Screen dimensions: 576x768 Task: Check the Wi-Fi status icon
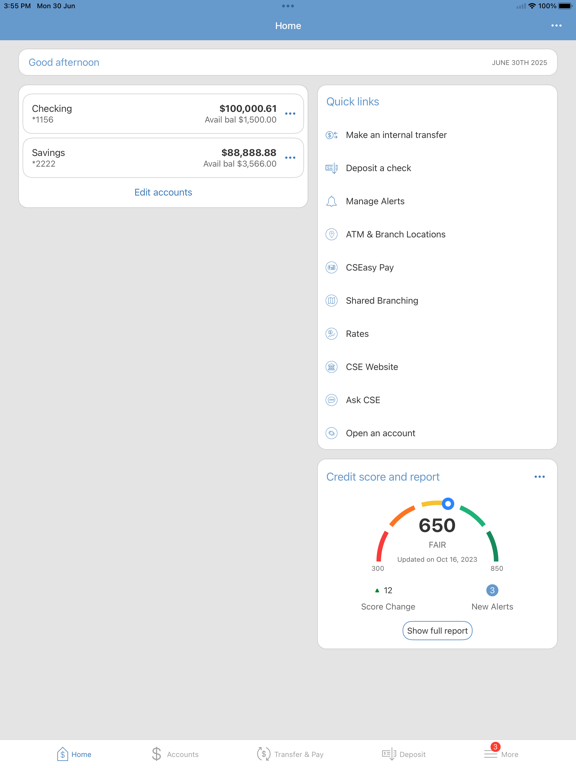532,6
